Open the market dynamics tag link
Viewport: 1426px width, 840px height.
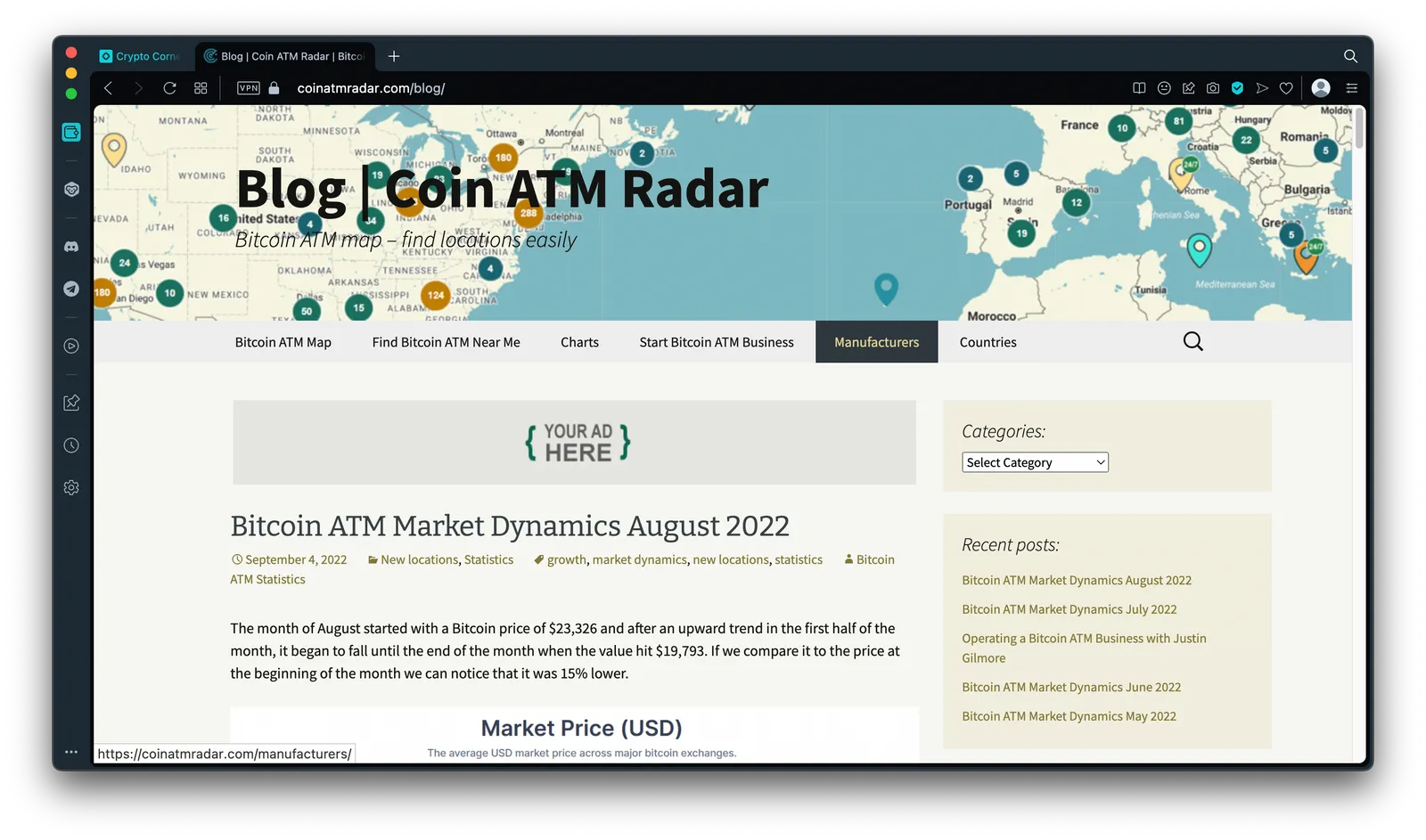(640, 559)
